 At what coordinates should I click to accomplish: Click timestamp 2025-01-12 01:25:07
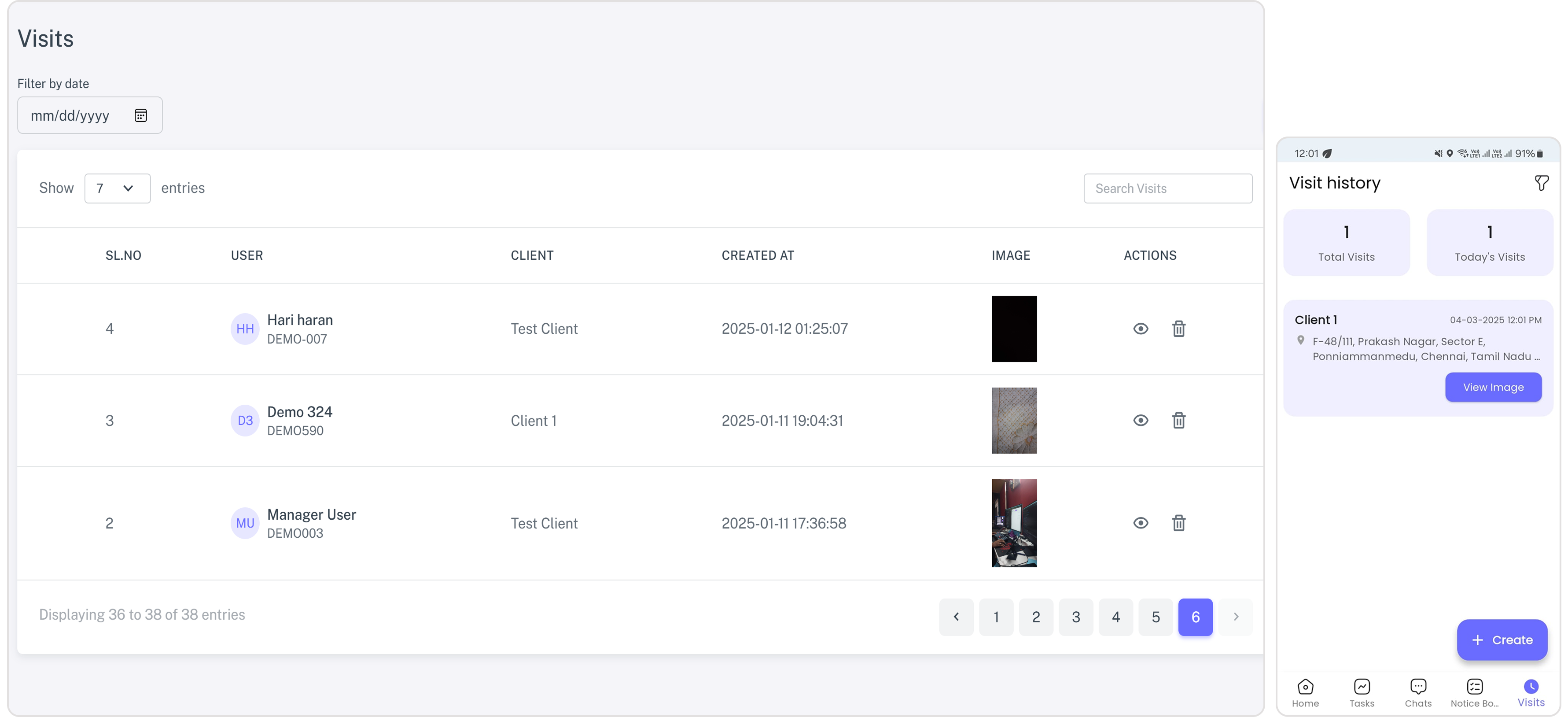coord(784,329)
